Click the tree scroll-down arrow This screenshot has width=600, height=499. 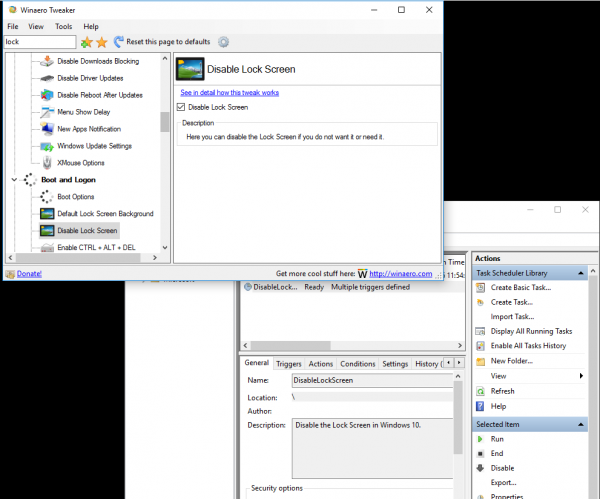click(x=165, y=248)
